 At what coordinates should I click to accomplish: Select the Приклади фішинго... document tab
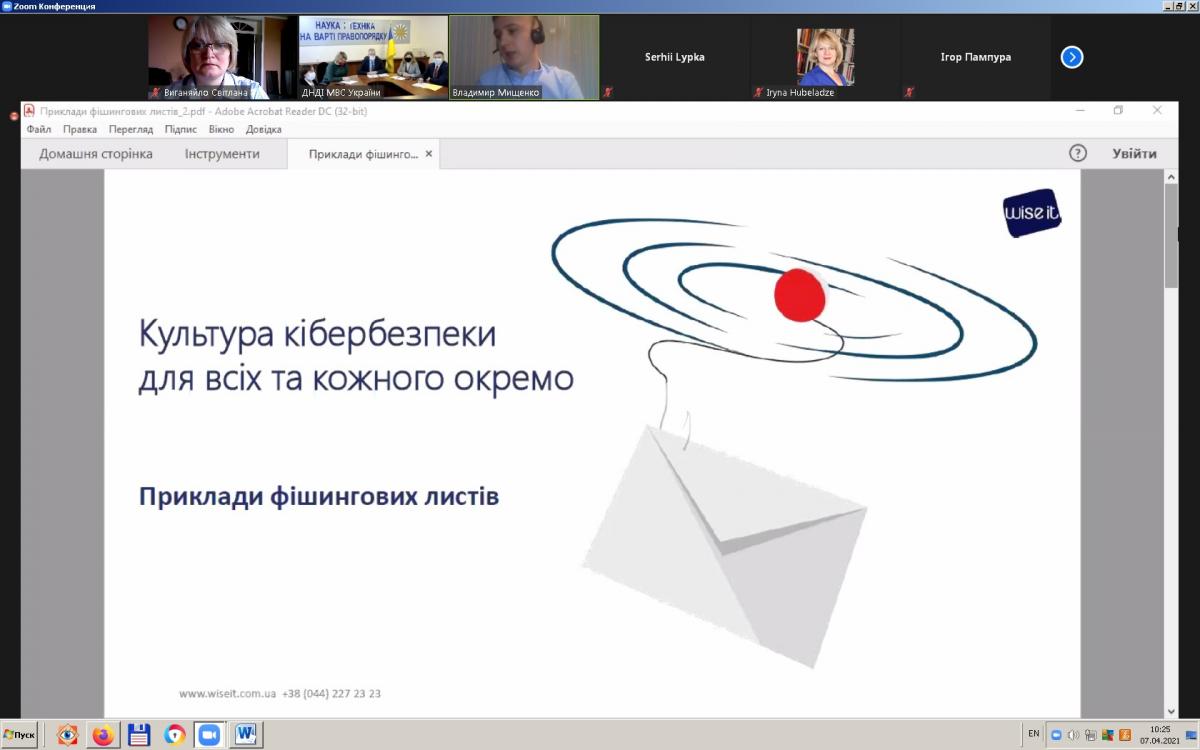click(x=363, y=154)
